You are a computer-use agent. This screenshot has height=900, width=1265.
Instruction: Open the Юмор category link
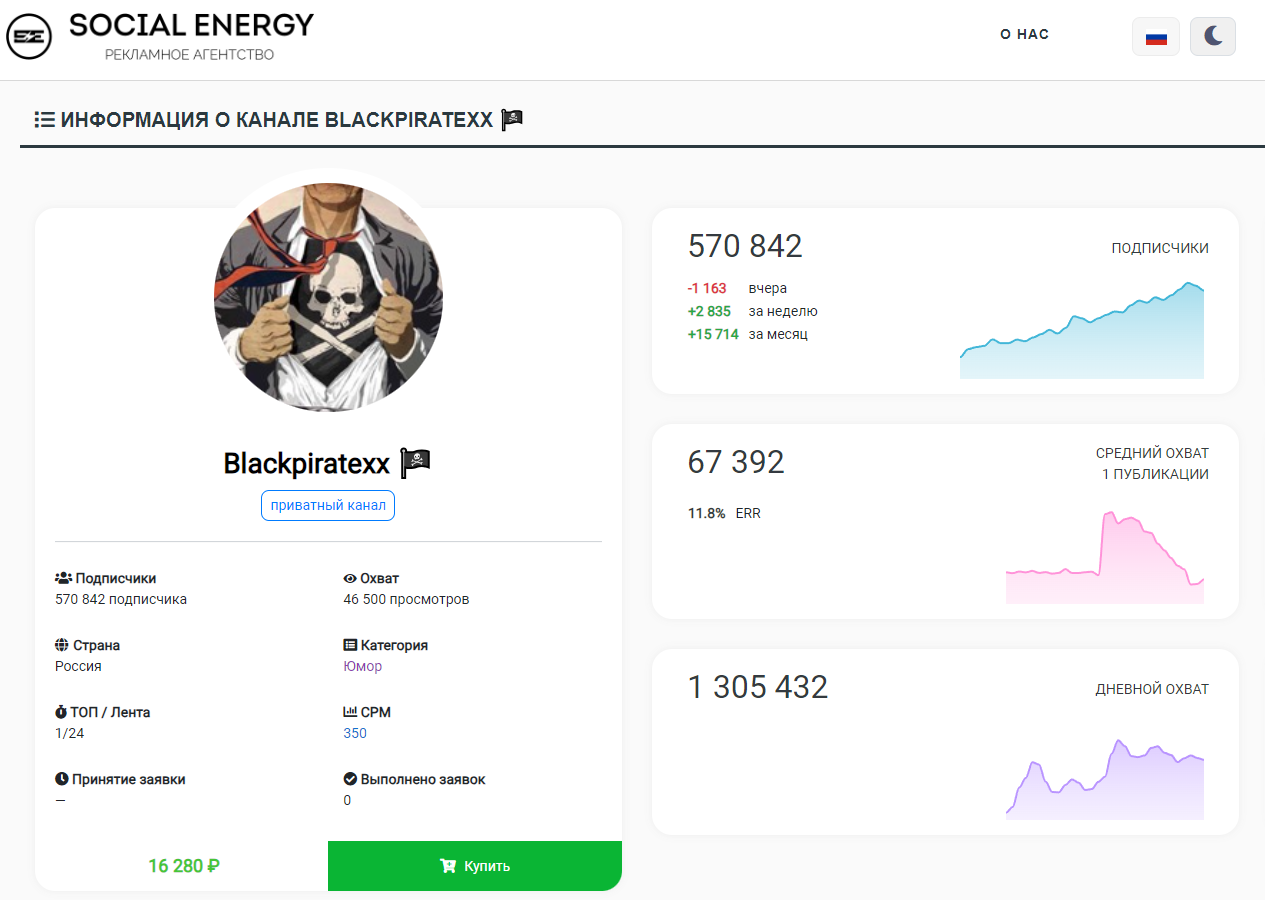[362, 666]
